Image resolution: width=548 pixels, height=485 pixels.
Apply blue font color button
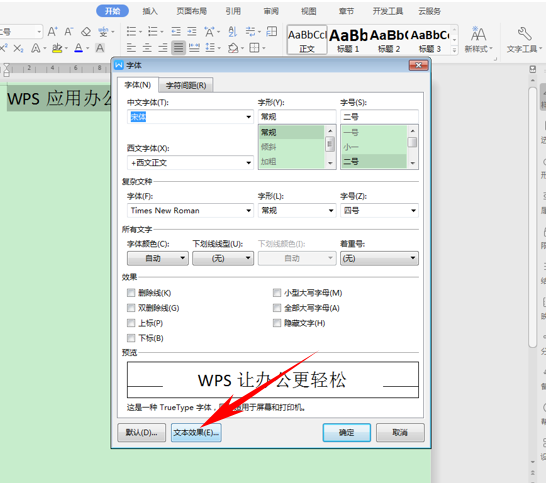pyautogui.click(x=79, y=48)
